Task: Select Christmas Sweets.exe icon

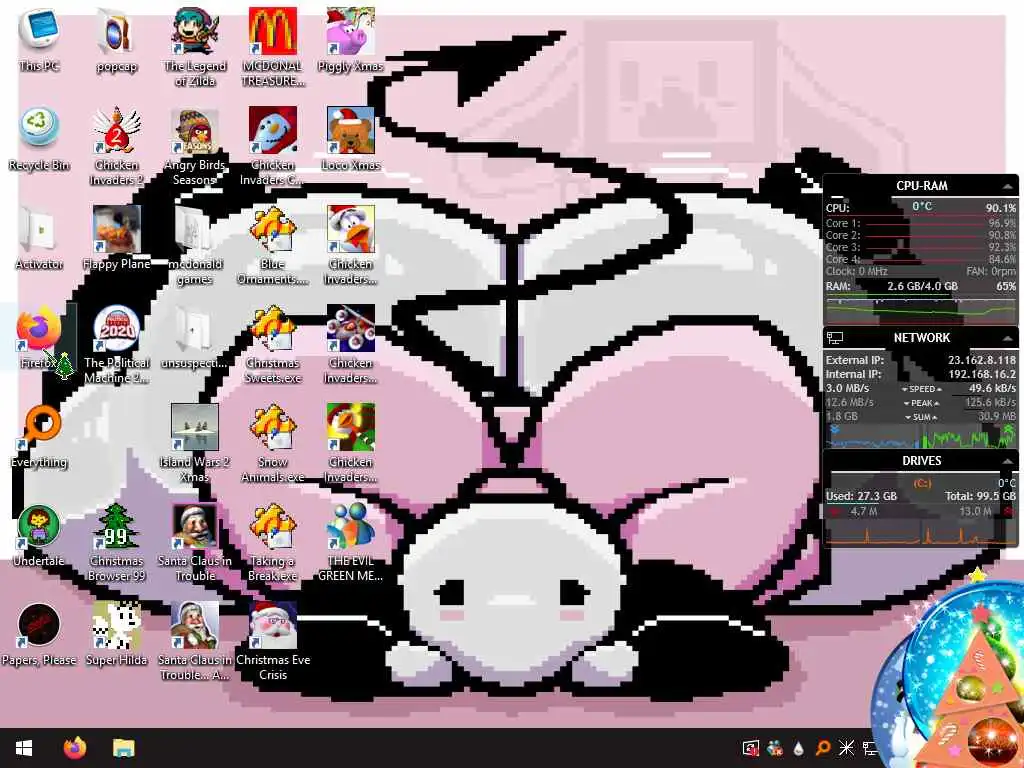Action: pos(273,344)
